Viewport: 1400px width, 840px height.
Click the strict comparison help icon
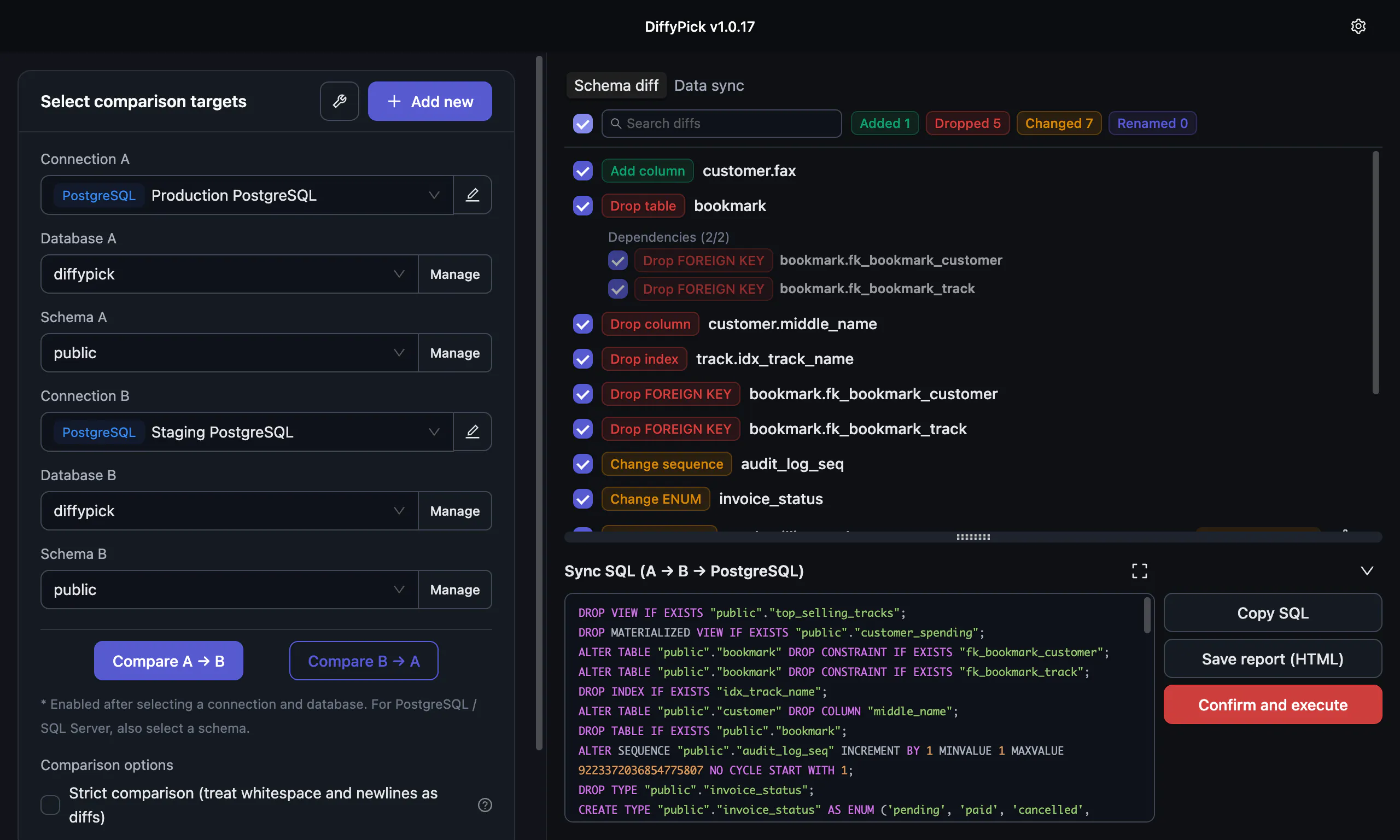485,805
